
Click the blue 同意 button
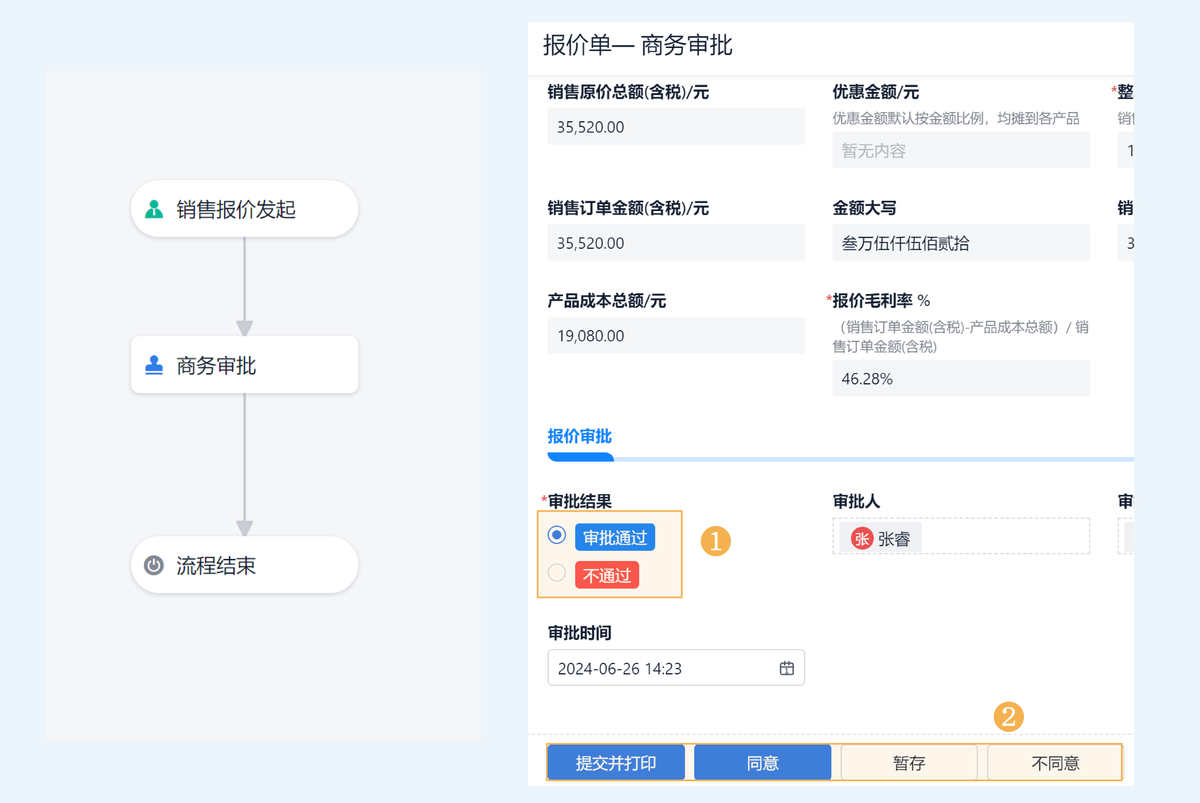click(x=762, y=762)
